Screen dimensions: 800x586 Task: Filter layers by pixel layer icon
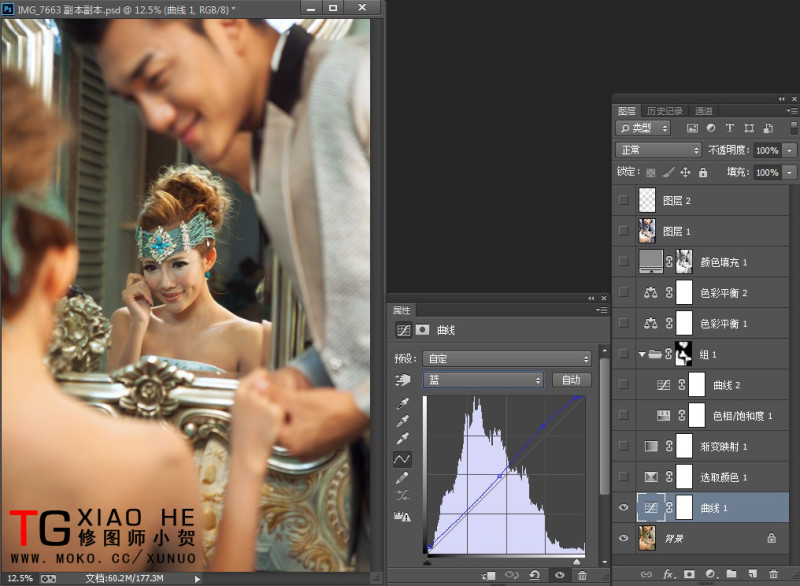pos(692,128)
